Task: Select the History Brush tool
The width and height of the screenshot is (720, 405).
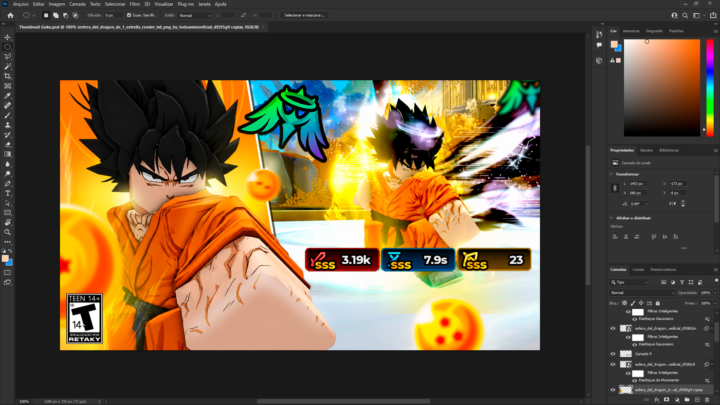Action: pos(7,135)
